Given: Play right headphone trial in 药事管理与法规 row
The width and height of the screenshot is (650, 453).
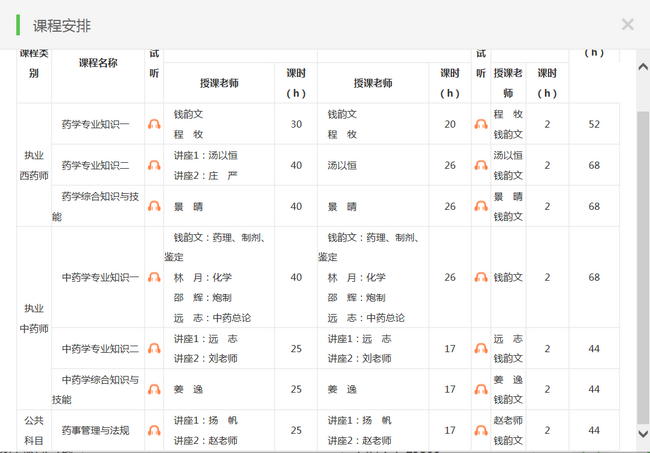Looking at the screenshot, I should coord(481,430).
